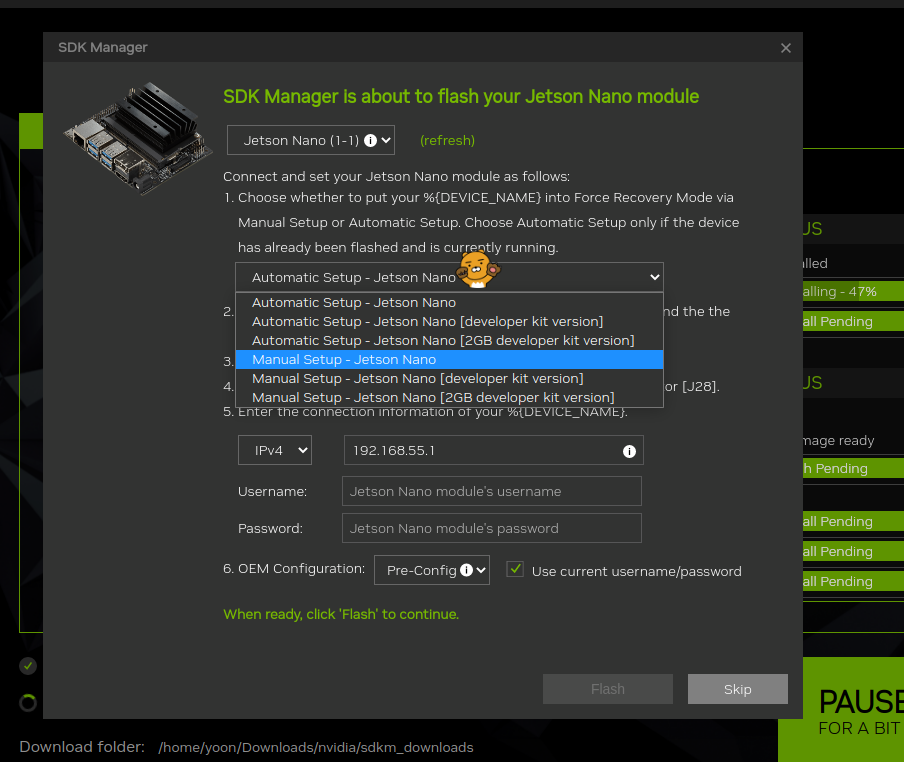The height and width of the screenshot is (762, 904).
Task: Open the IPv4 protocol dropdown
Action: click(275, 450)
